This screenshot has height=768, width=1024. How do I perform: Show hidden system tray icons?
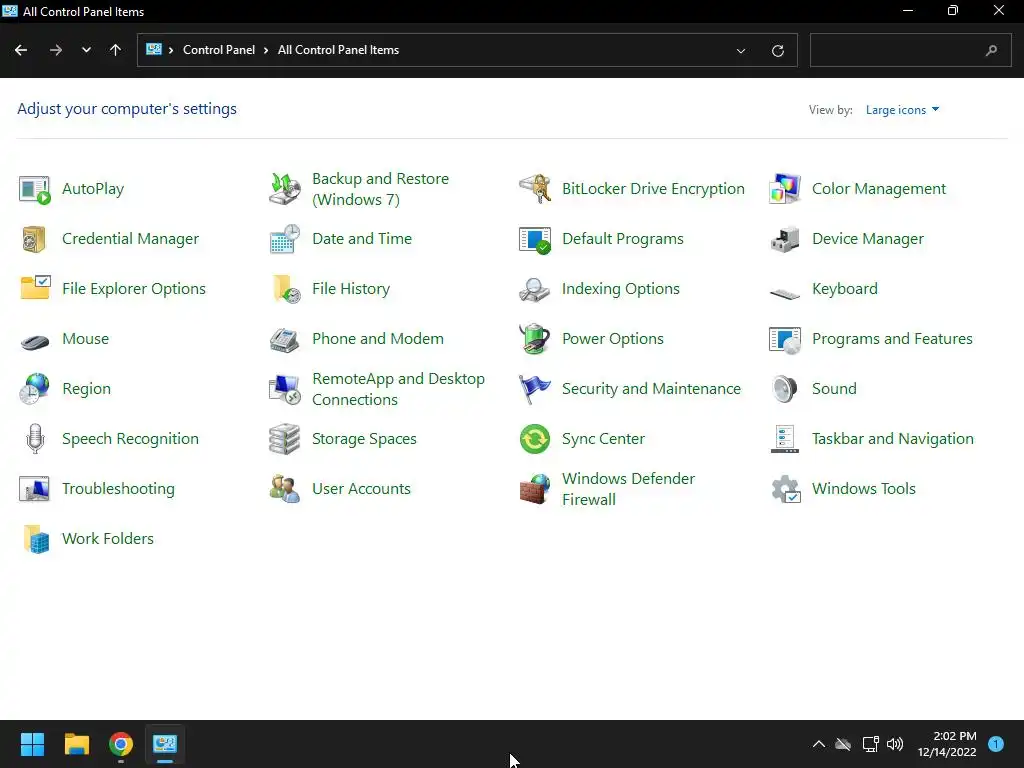pyautogui.click(x=819, y=744)
